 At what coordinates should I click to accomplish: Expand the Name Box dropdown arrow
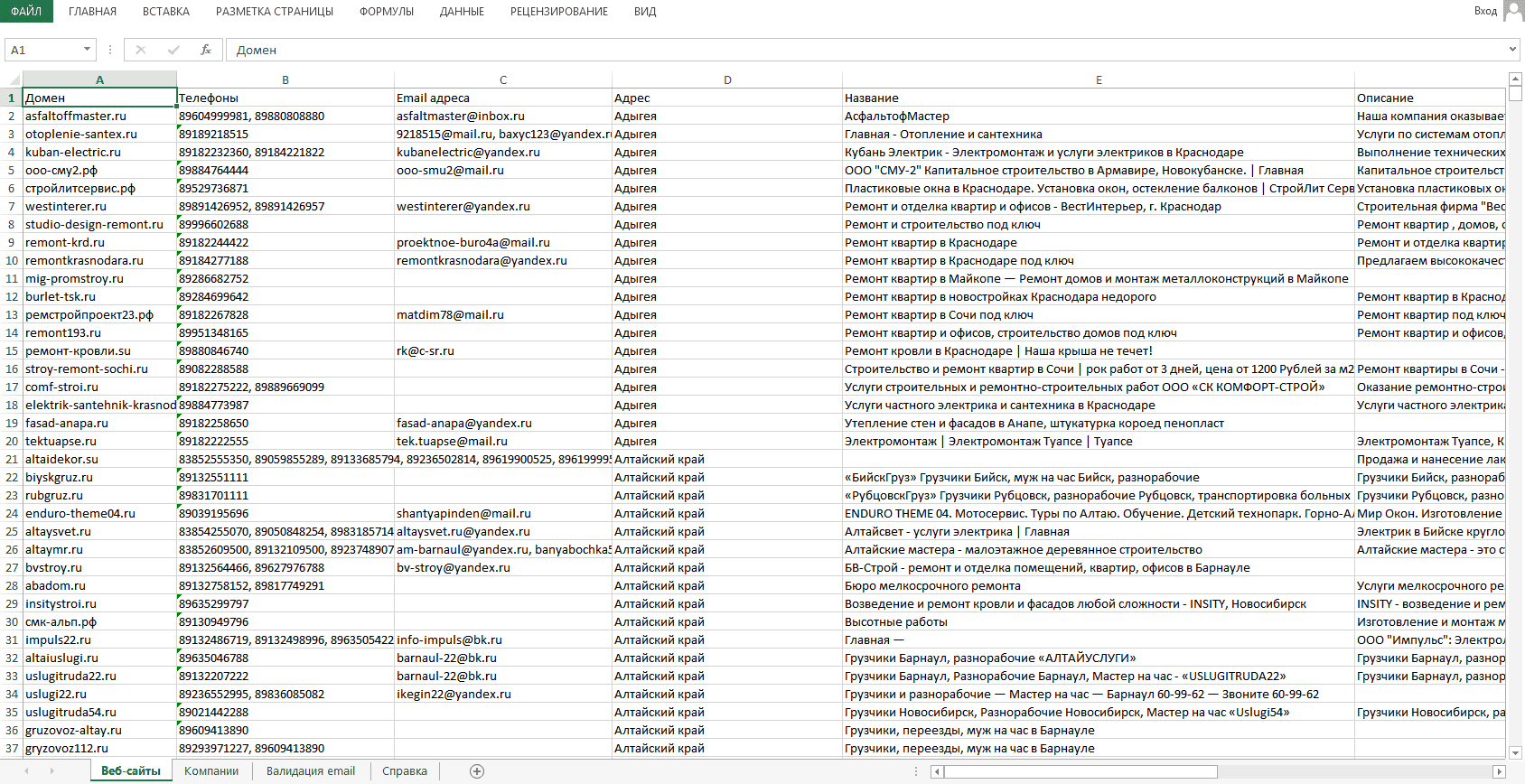[x=87, y=50]
